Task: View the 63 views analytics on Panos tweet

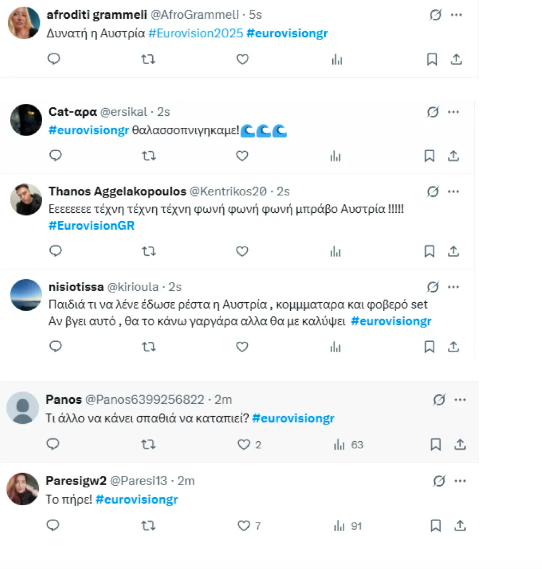Action: click(x=348, y=445)
